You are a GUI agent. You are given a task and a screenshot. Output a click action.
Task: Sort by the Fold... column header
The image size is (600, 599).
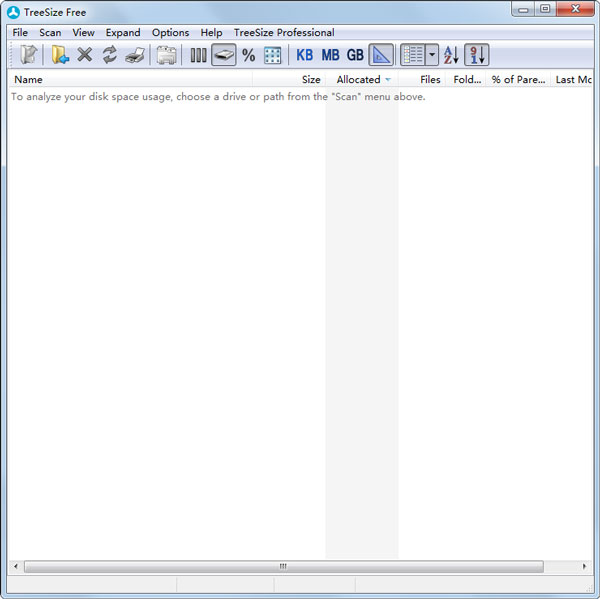click(466, 80)
